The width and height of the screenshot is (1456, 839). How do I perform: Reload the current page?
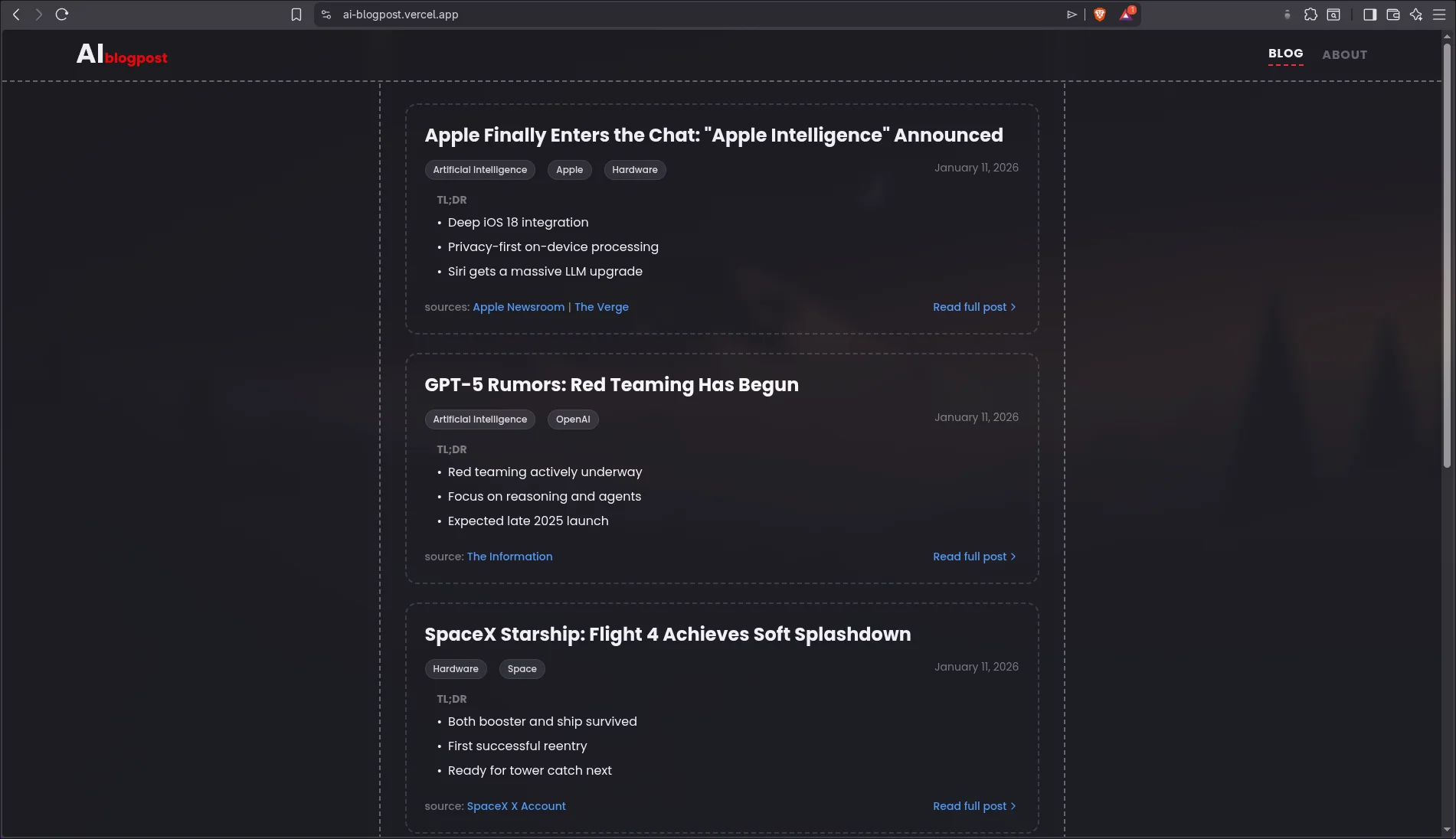[x=62, y=15]
